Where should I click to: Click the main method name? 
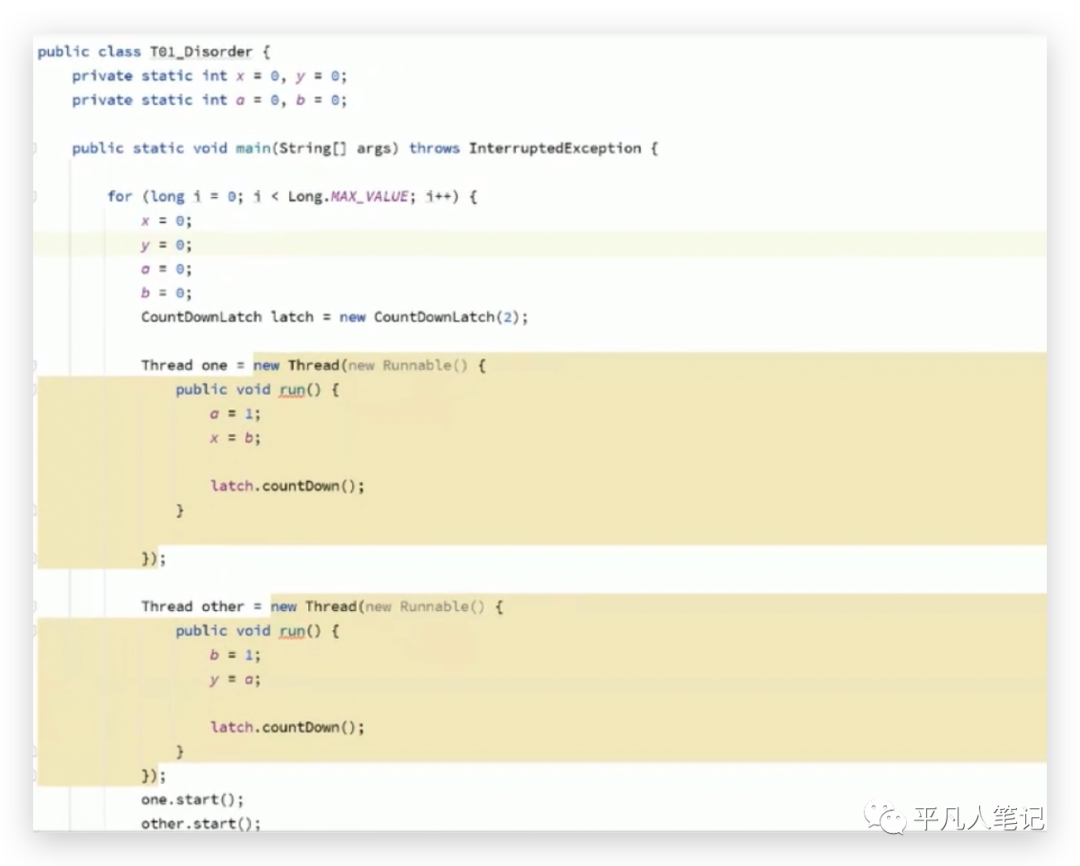[253, 148]
